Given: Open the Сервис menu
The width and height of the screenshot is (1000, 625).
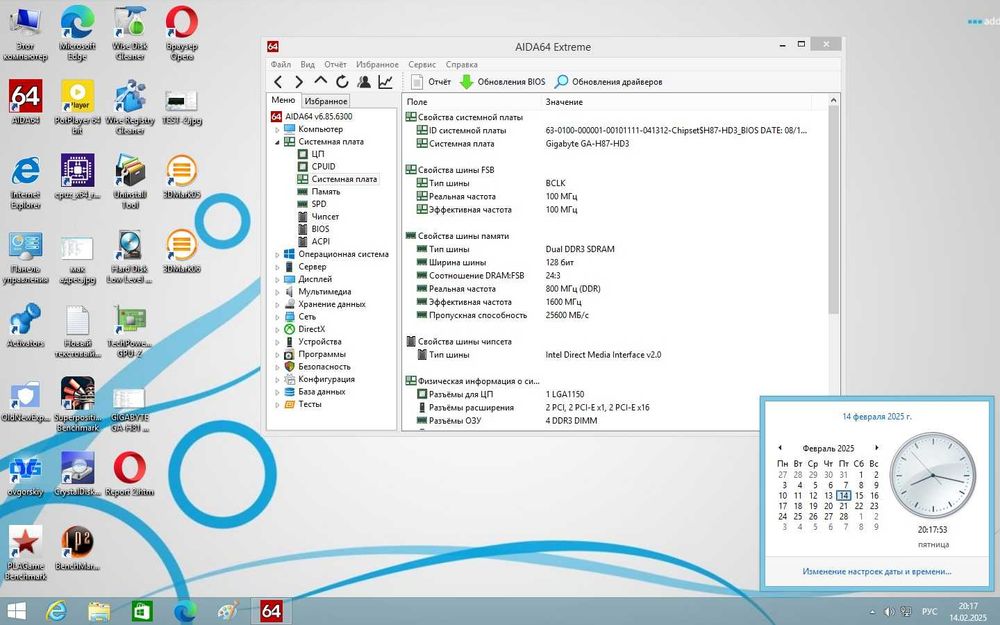Looking at the screenshot, I should pyautogui.click(x=422, y=64).
